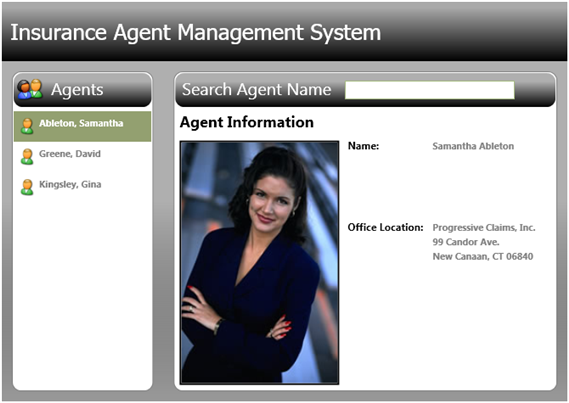Select agent Ableton, Samantha in the list

pyautogui.click(x=83, y=126)
